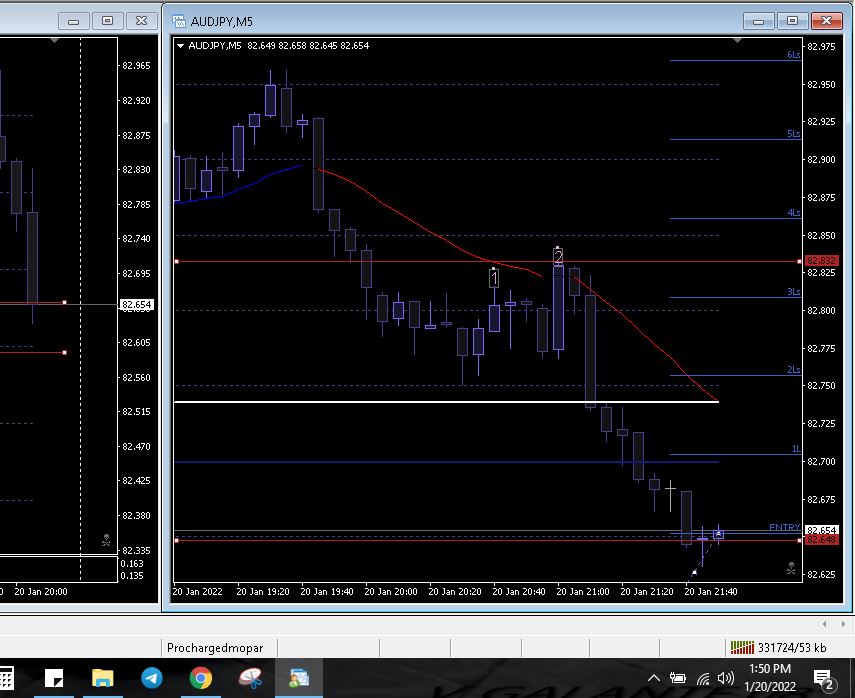Image resolution: width=855 pixels, height=698 pixels.
Task: Click the scroll right arrow above status bar
Action: pyautogui.click(x=843, y=624)
